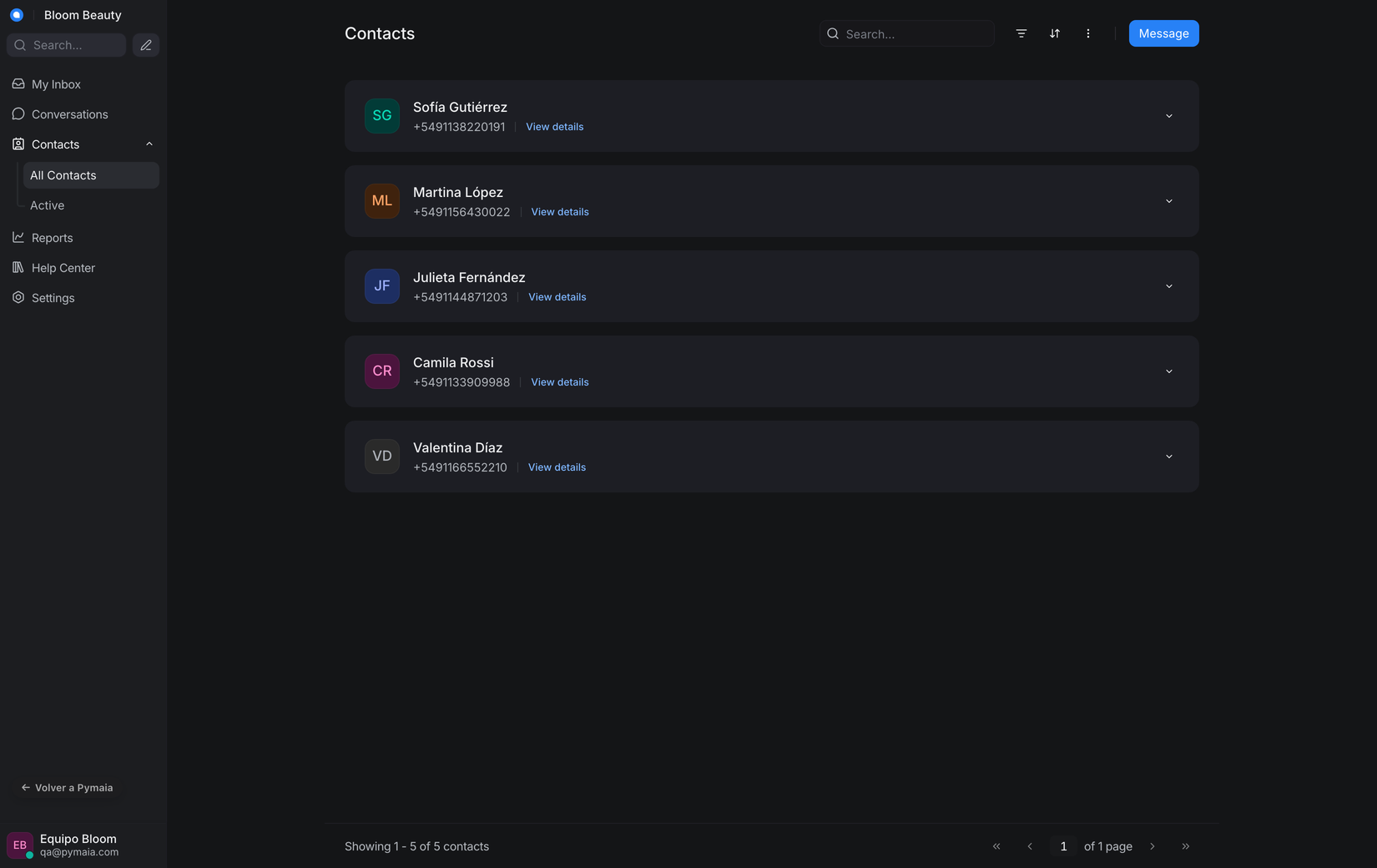Screen dimensions: 1377x868
Task: Click the VD avatar for Valentina Díaz
Action: coord(382,457)
